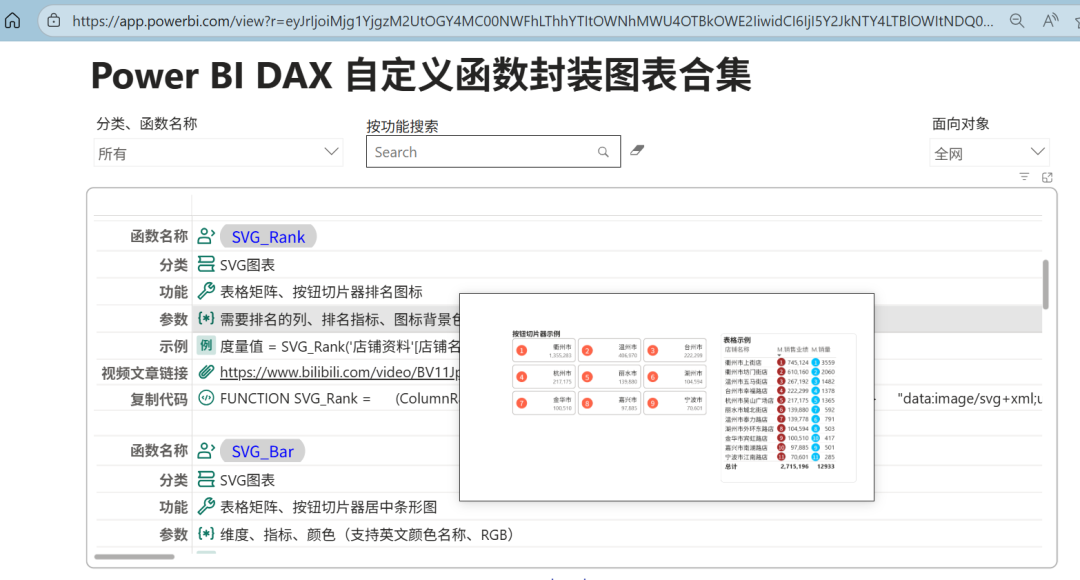
Task: Activate the read aloud icon
Action: (1050, 21)
